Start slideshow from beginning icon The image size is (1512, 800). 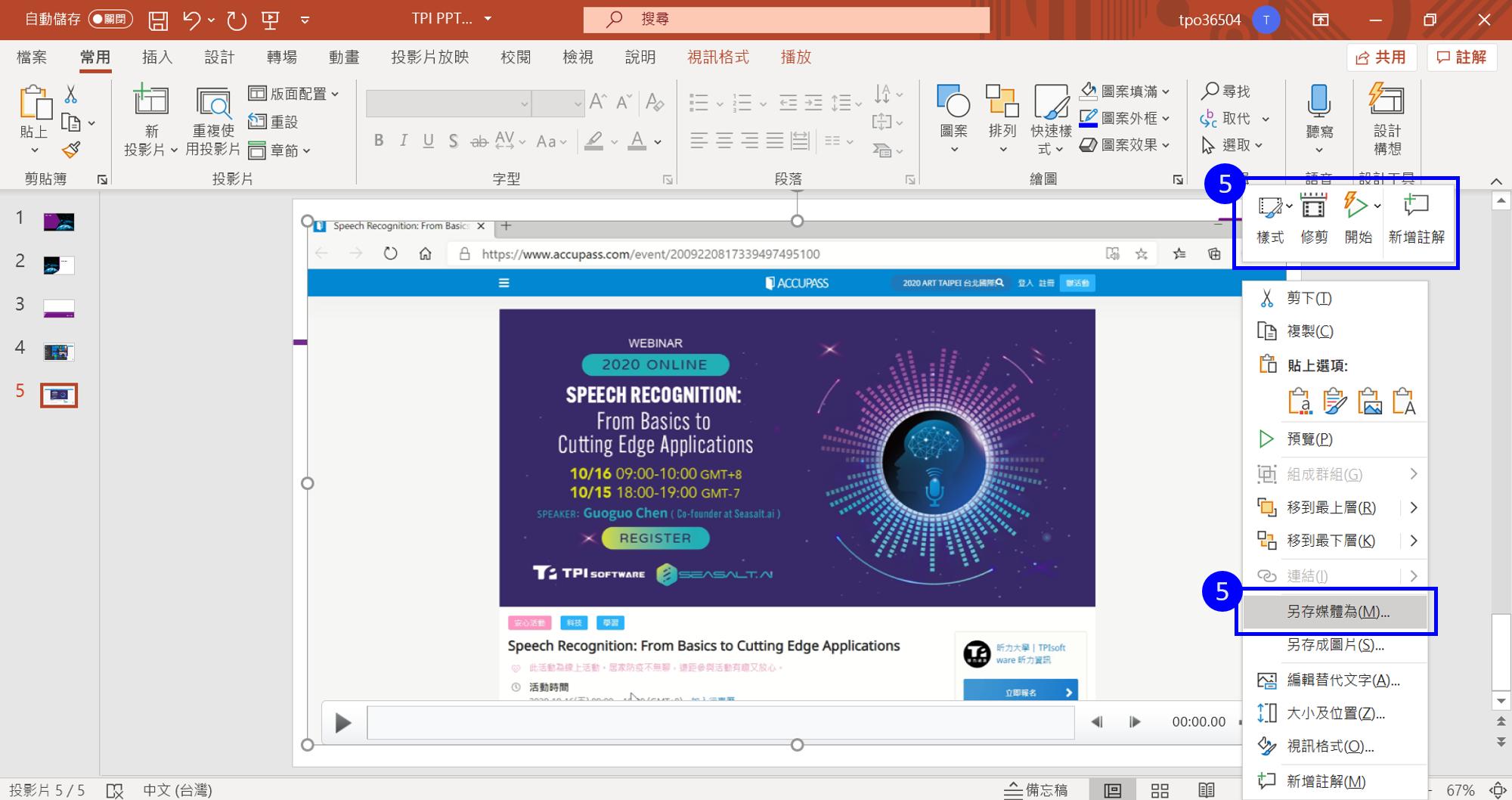[x=271, y=20]
